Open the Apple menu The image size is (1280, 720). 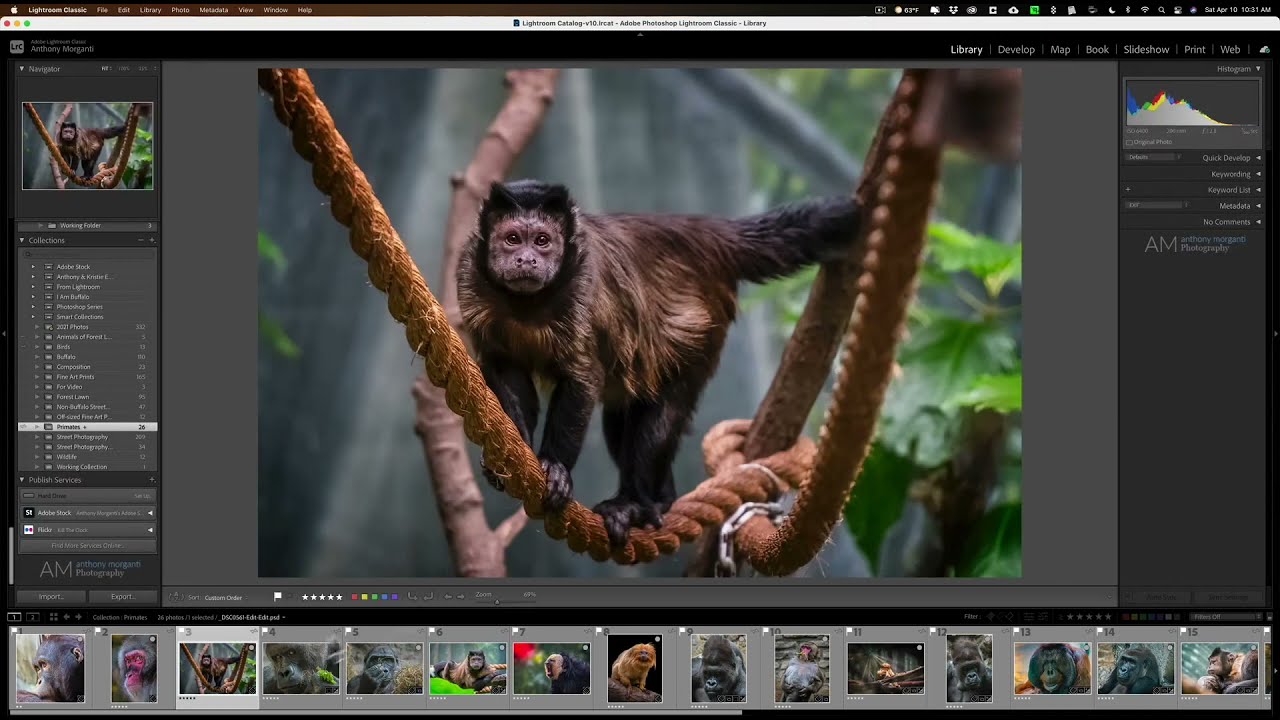click(14, 10)
